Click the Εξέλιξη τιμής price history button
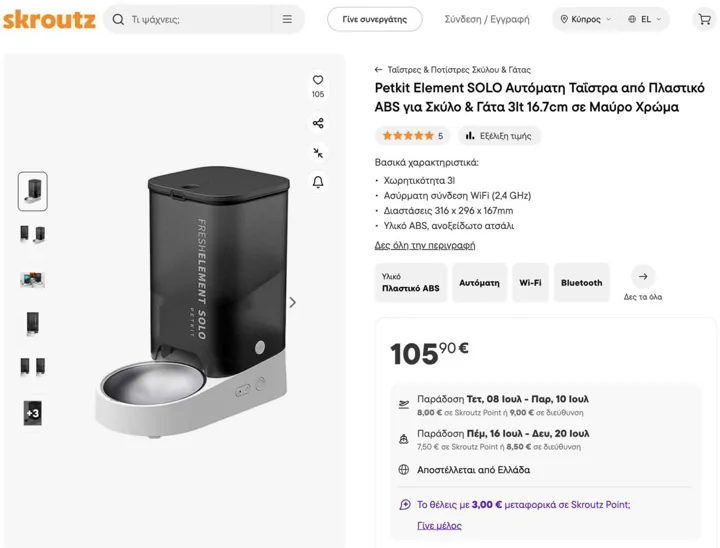 click(499, 136)
